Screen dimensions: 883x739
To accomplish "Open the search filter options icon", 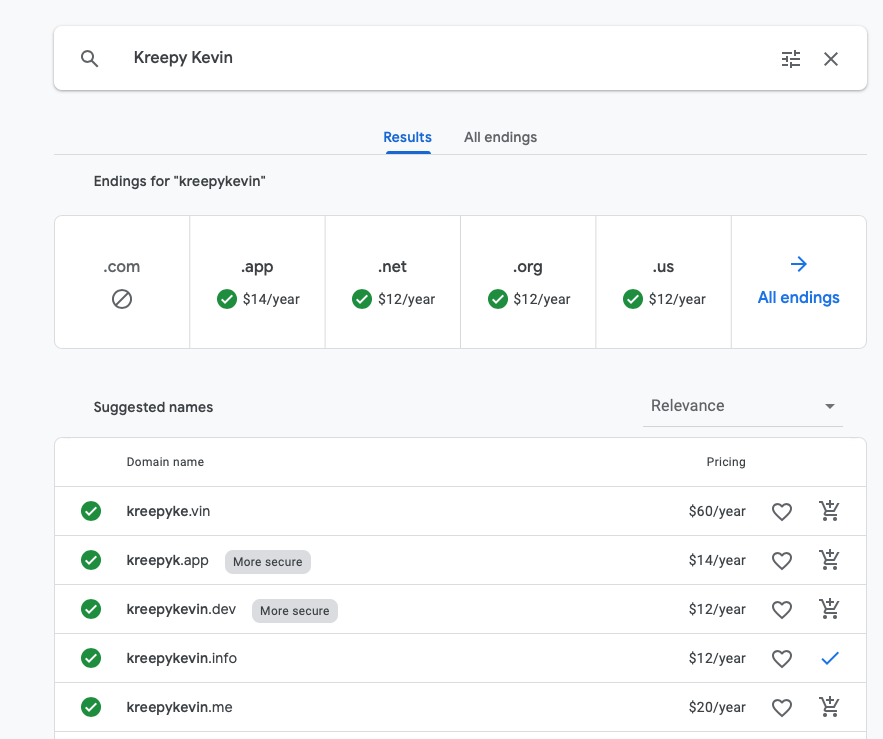I will pos(791,59).
